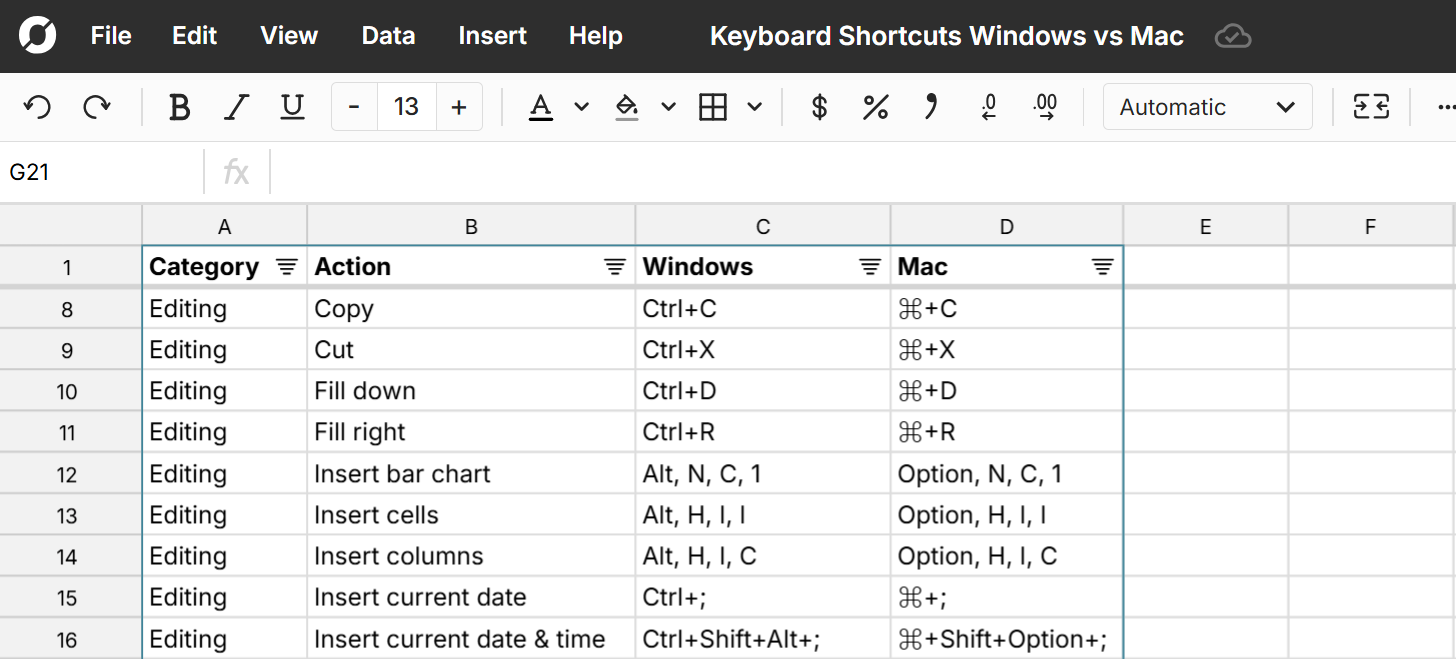Screen dimensions: 1456x659
Task: Increase font size with the plus button
Action: (x=459, y=106)
